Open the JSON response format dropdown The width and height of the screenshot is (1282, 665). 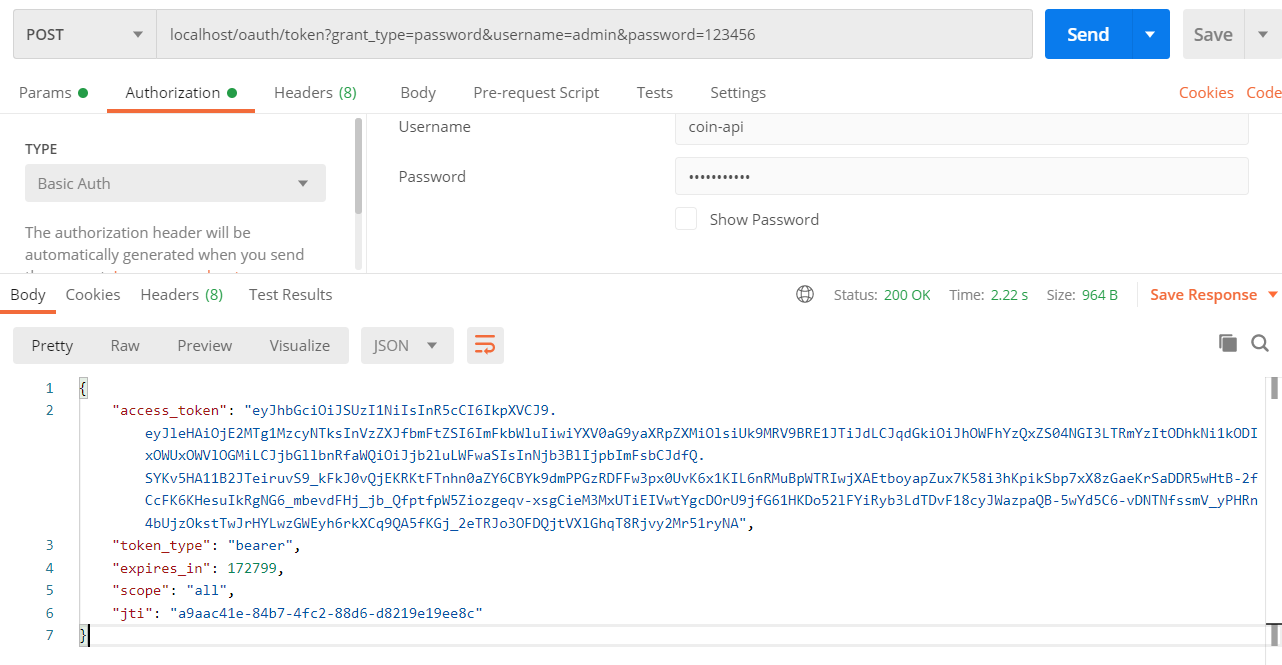coord(407,344)
